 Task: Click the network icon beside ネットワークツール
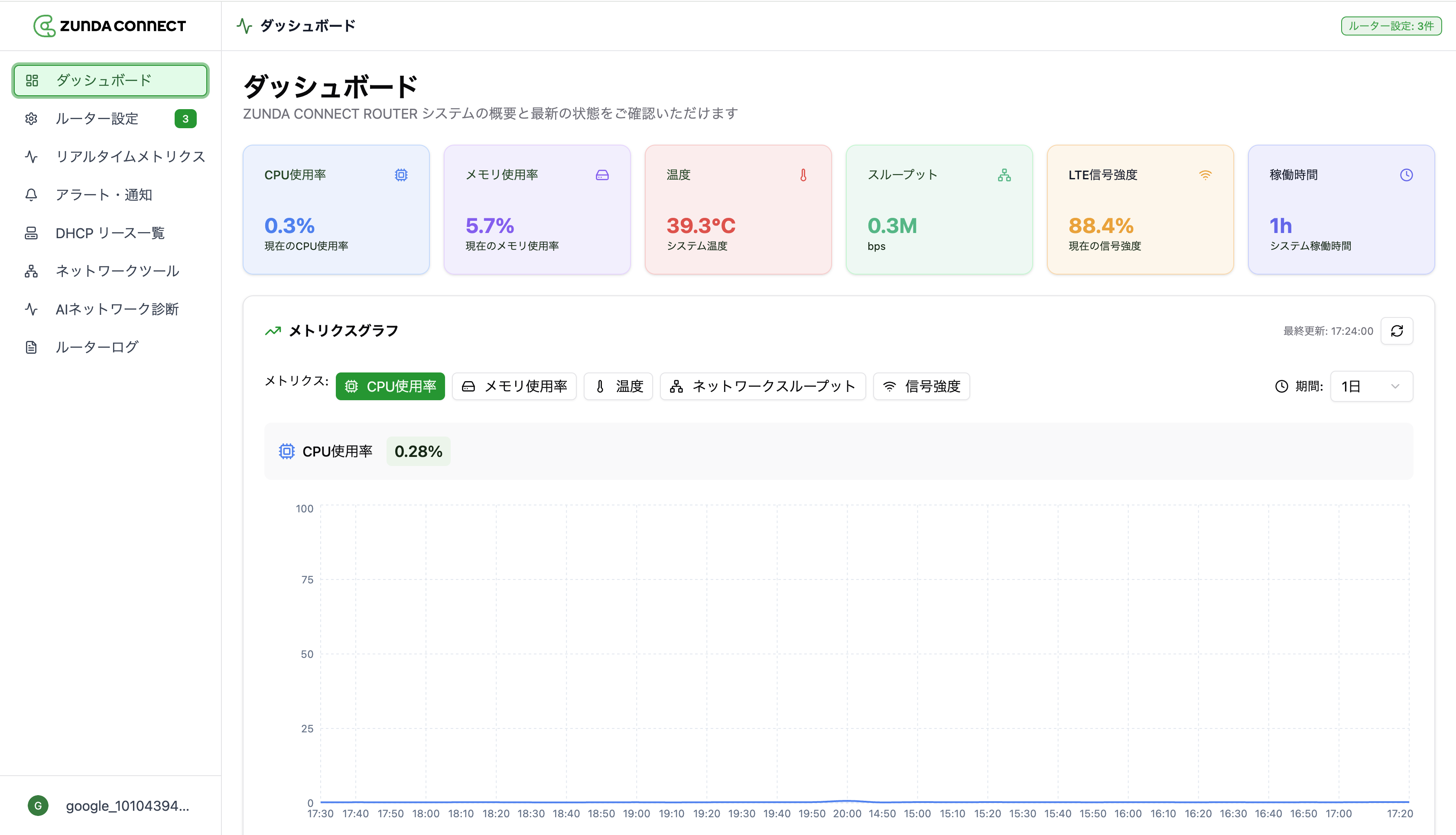point(32,271)
